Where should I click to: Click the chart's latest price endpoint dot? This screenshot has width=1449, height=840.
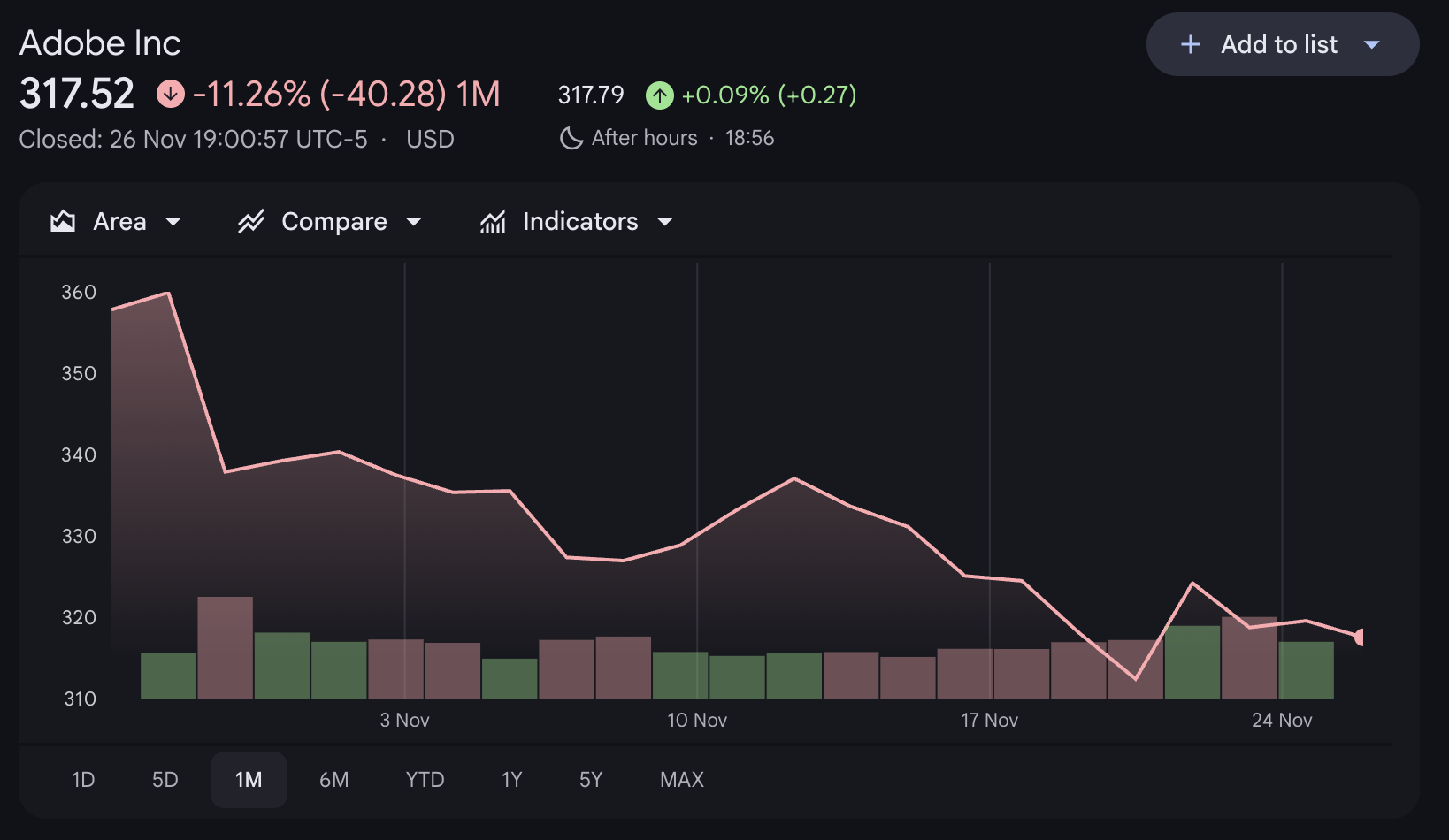click(1361, 637)
